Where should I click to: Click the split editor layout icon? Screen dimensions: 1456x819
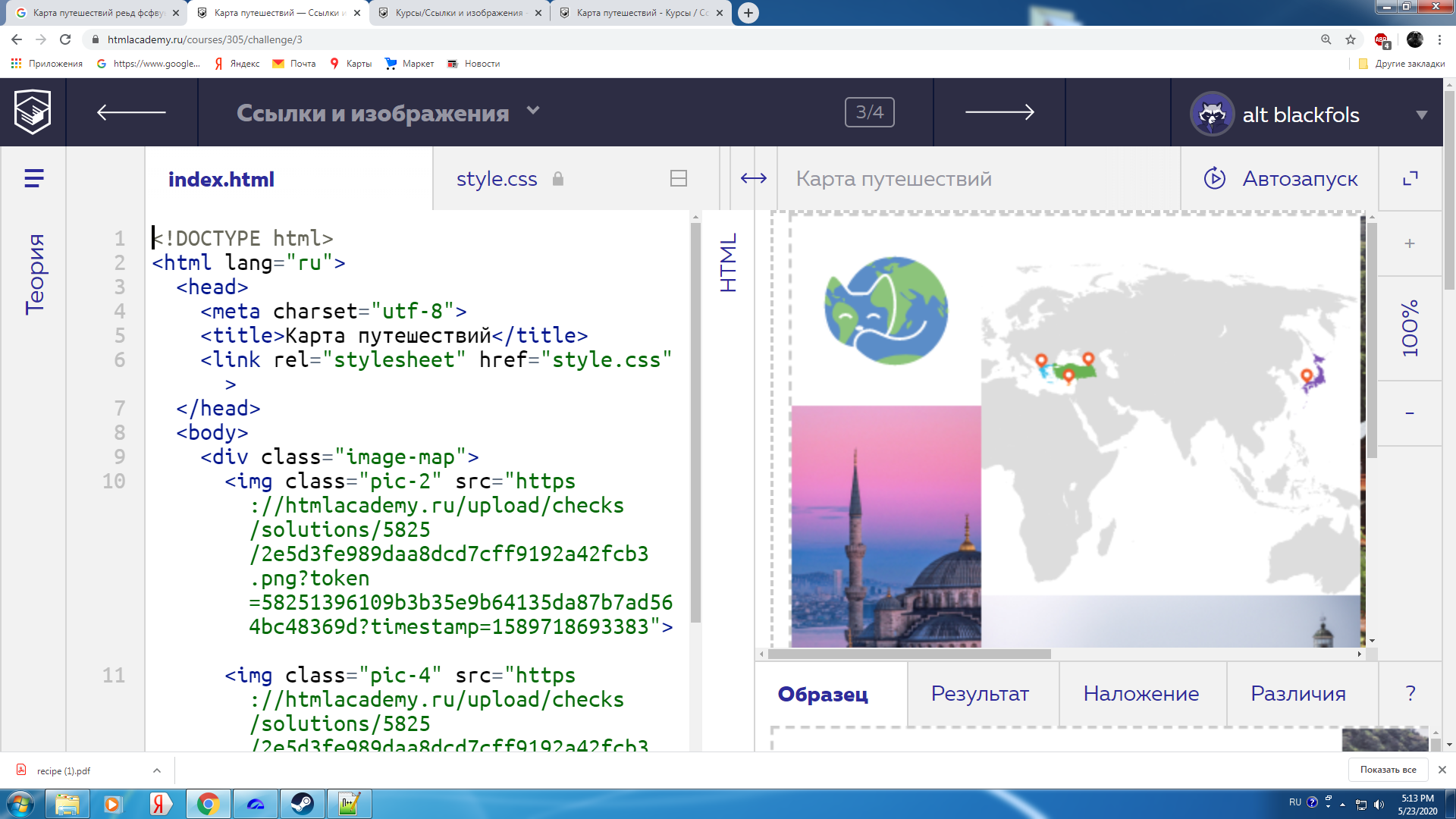[x=678, y=179]
